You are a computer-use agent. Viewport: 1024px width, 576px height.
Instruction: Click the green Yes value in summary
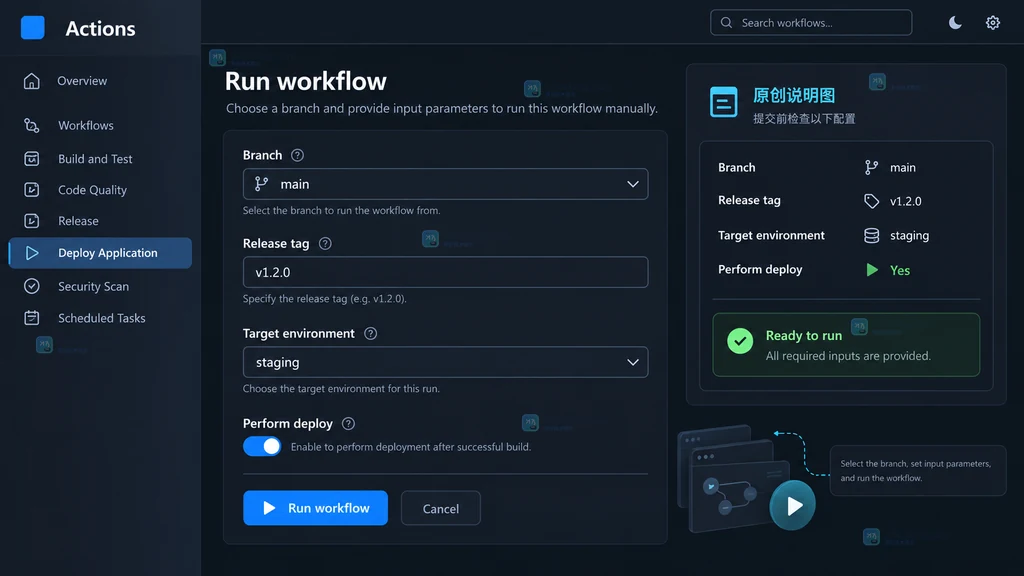[900, 270]
